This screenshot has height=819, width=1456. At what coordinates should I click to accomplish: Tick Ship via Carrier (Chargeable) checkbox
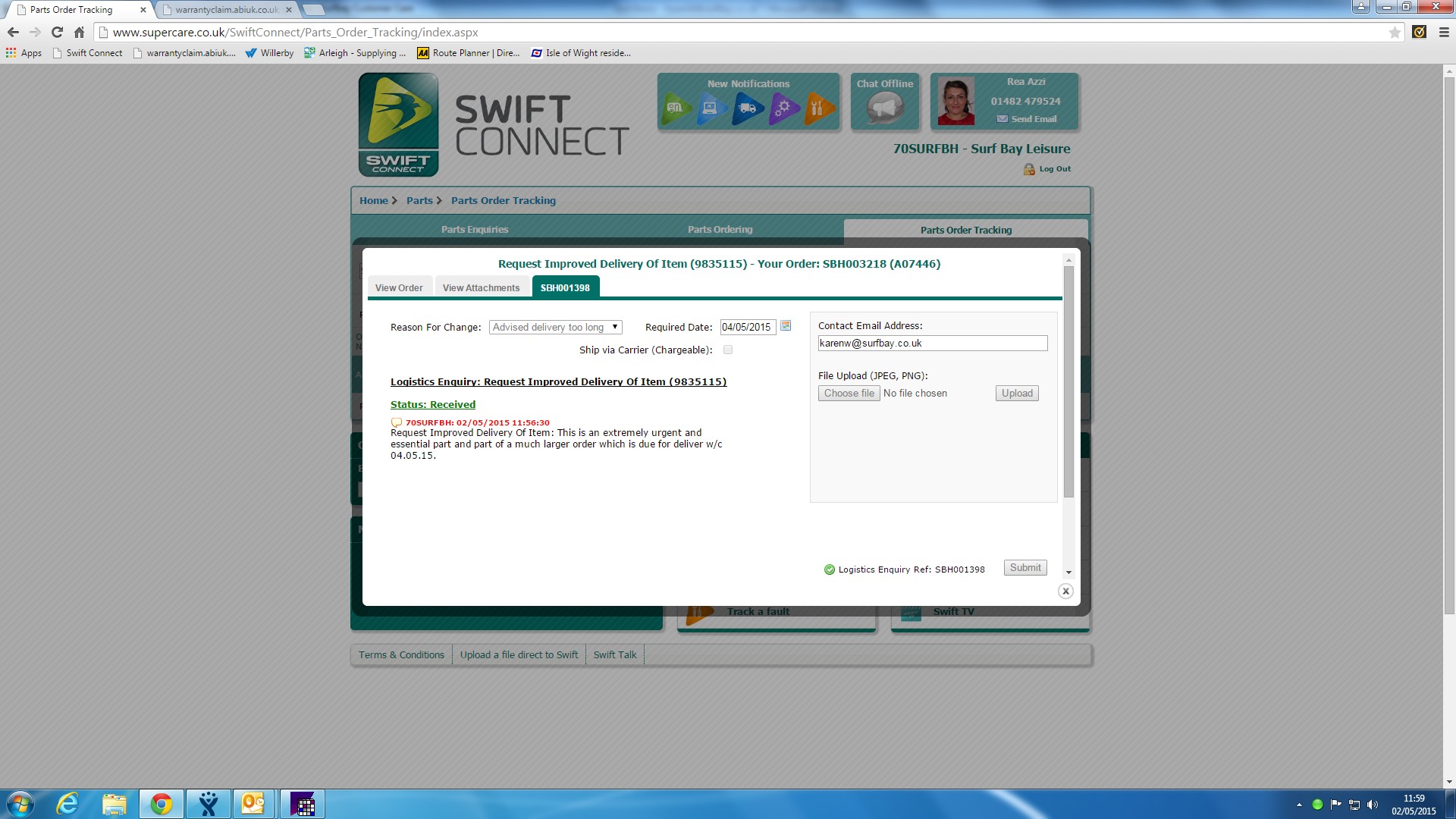728,350
